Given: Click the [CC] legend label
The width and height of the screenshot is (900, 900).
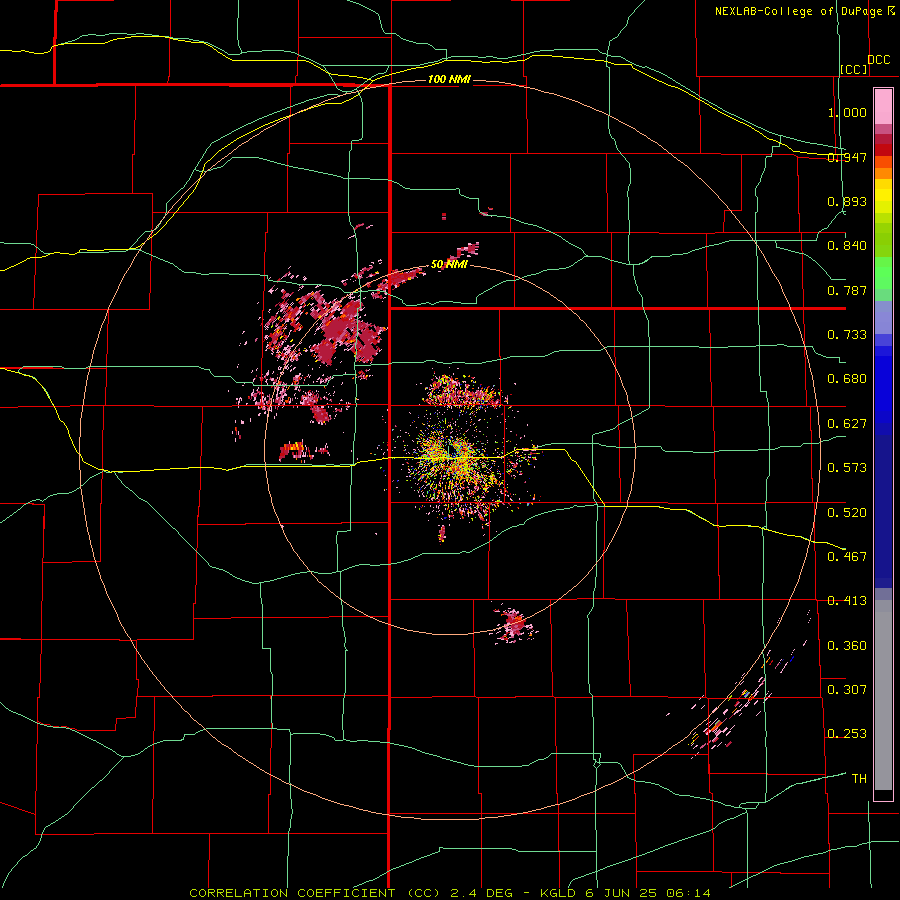Looking at the screenshot, I should click(x=854, y=69).
